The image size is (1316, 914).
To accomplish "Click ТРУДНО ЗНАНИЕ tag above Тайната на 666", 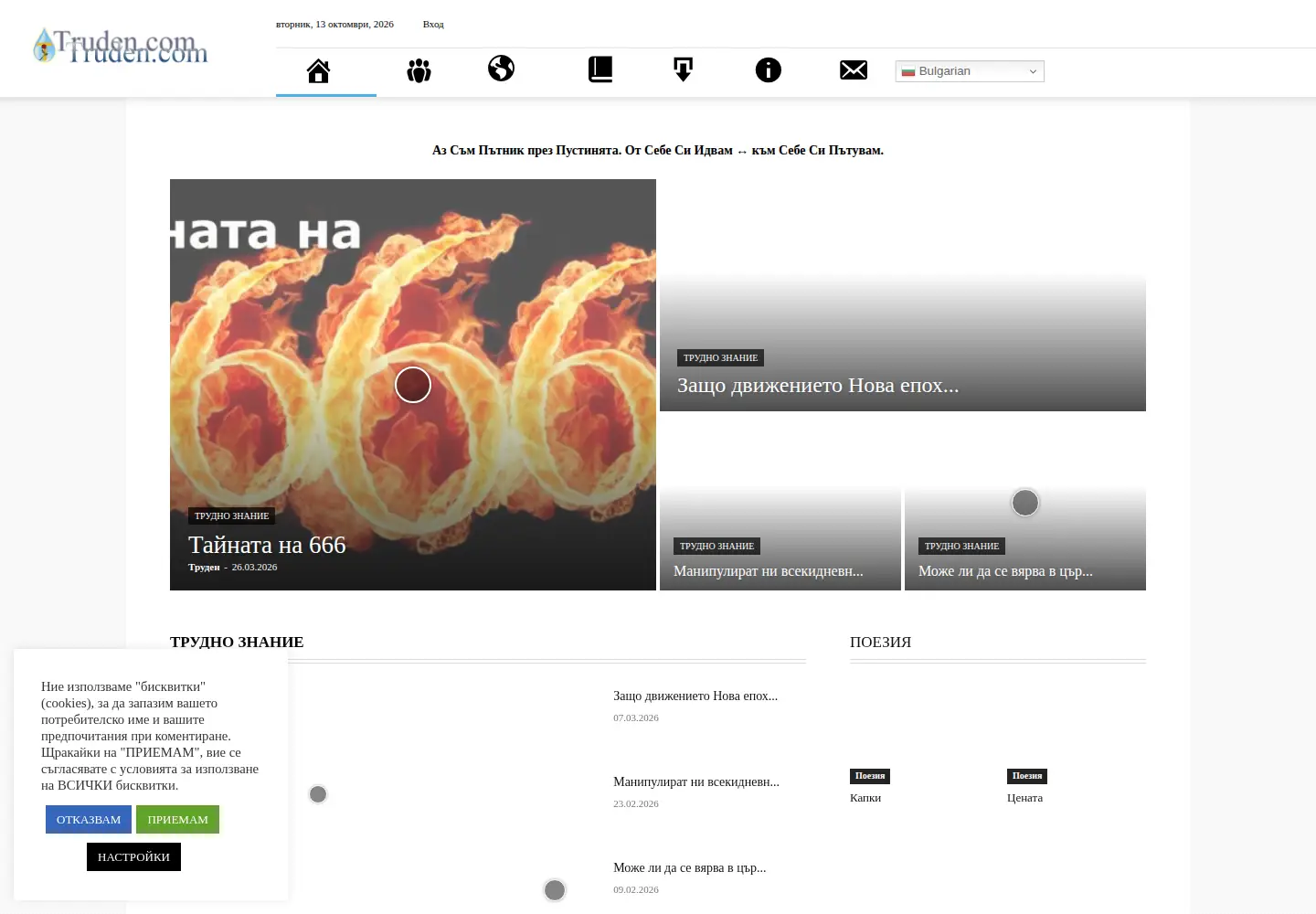I will click(x=232, y=515).
